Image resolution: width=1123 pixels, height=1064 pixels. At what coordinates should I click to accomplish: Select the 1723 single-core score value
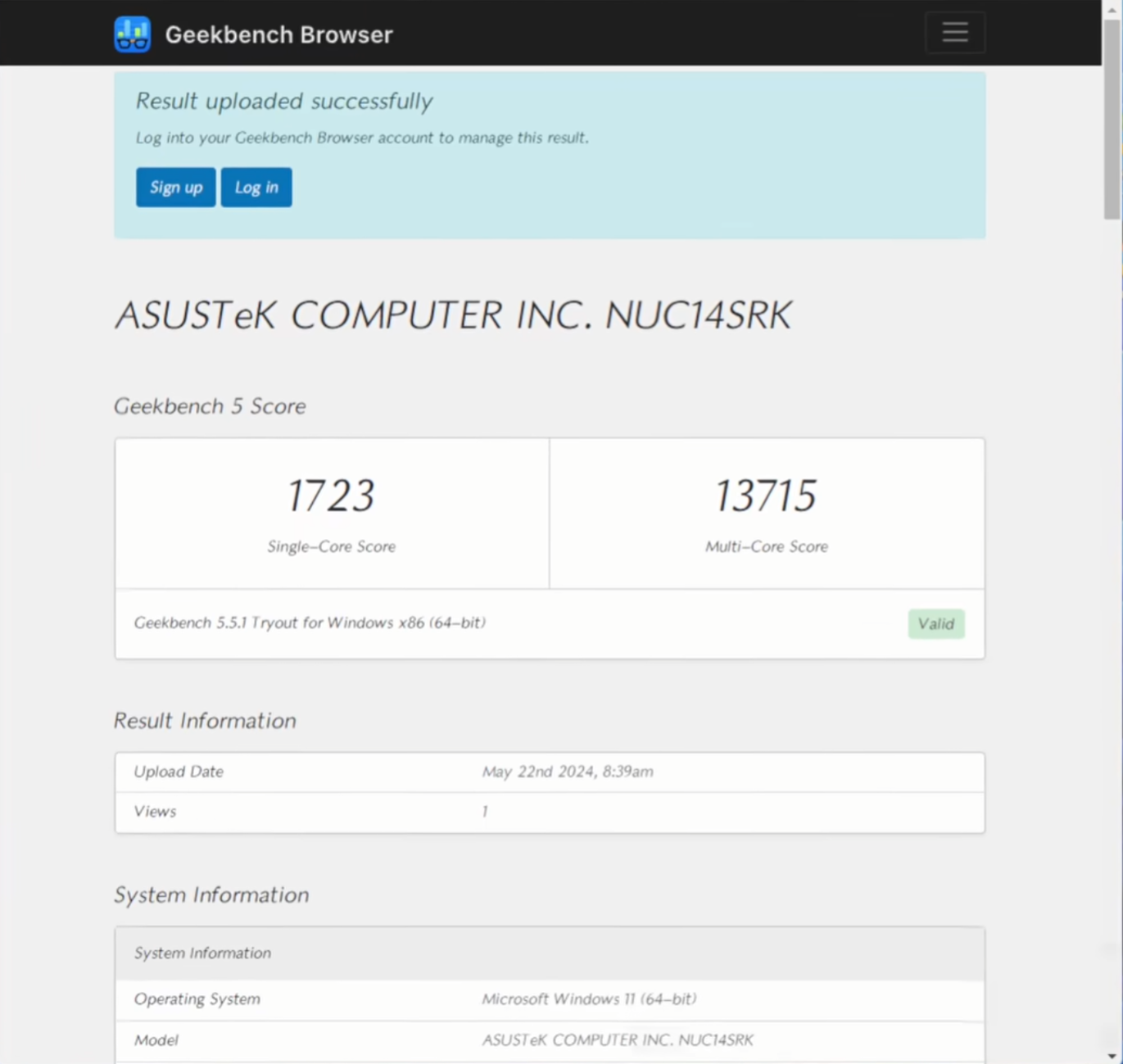click(331, 496)
